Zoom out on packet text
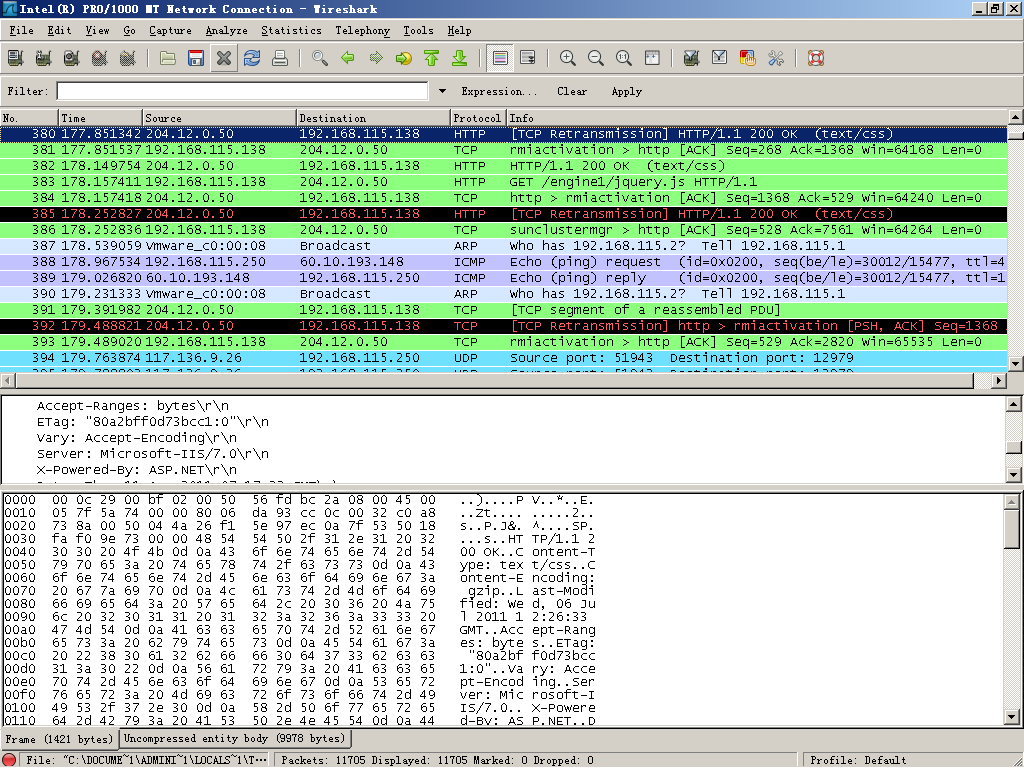Screen dimensions: 1024x768 click(596, 58)
